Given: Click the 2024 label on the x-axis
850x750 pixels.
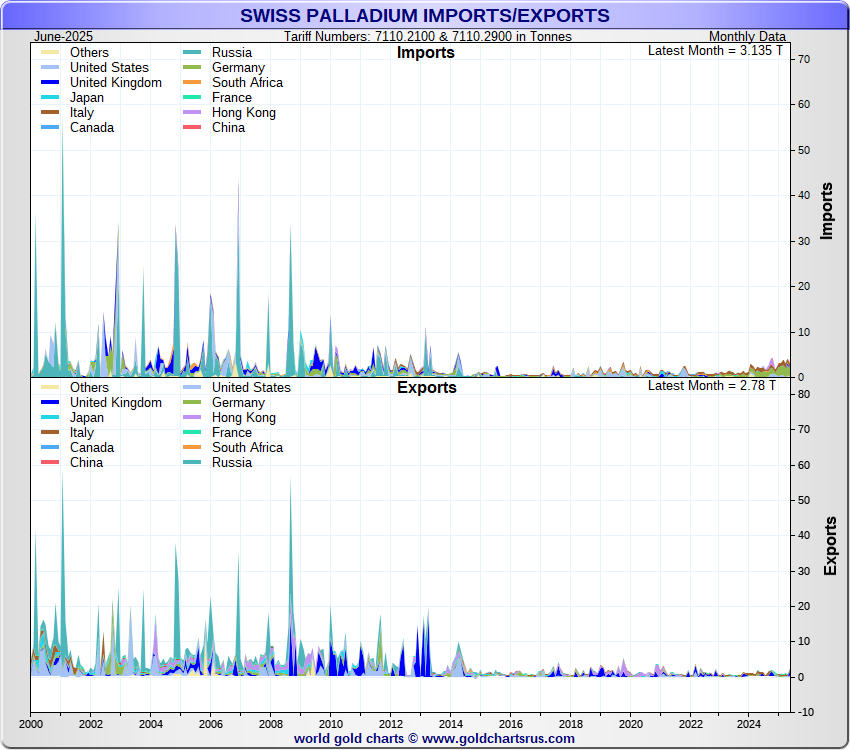Looking at the screenshot, I should pos(750,723).
